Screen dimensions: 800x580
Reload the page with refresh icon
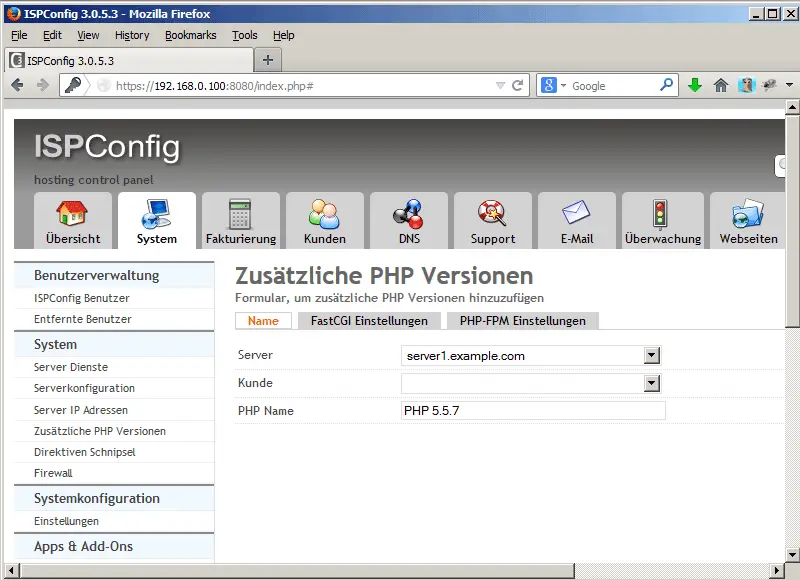[x=517, y=85]
